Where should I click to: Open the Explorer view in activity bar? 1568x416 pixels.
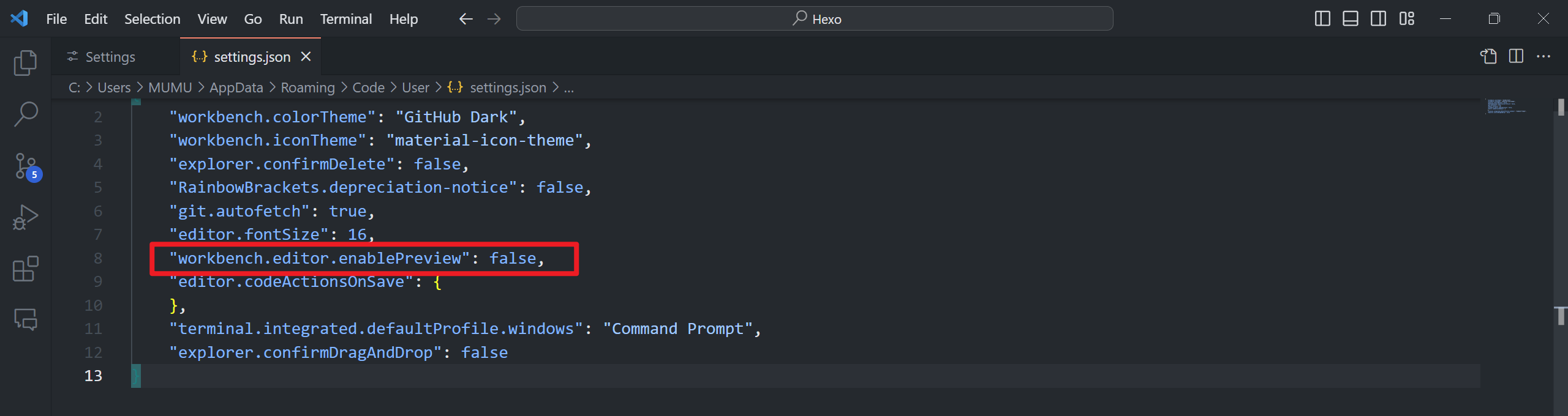(x=25, y=62)
